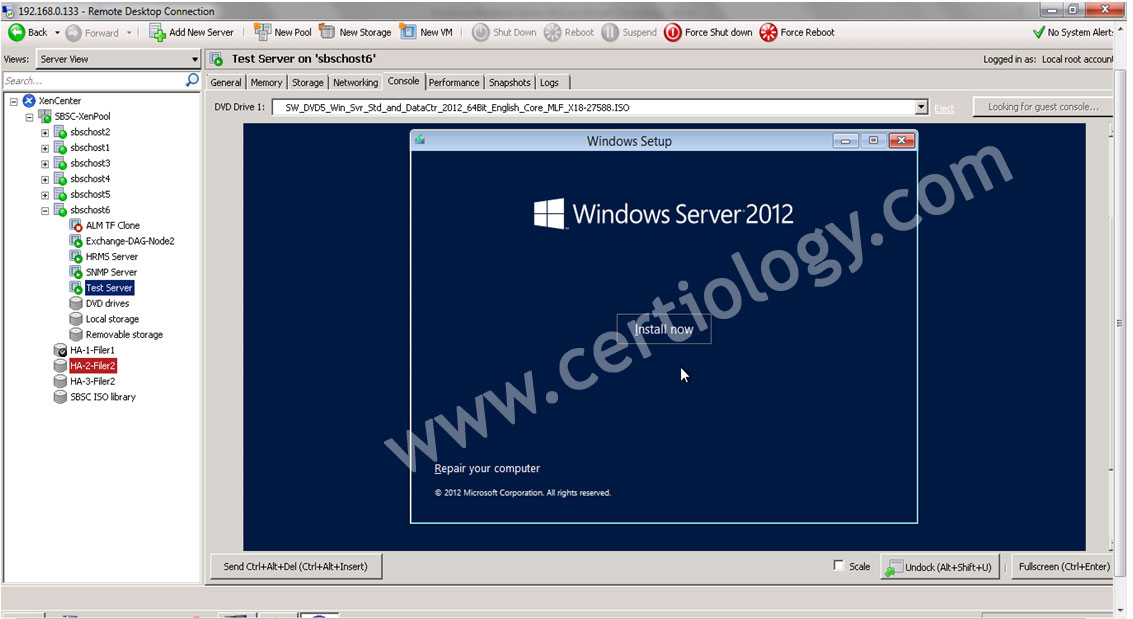
Task: Open the Back history dropdown arrow
Action: click(x=57, y=33)
